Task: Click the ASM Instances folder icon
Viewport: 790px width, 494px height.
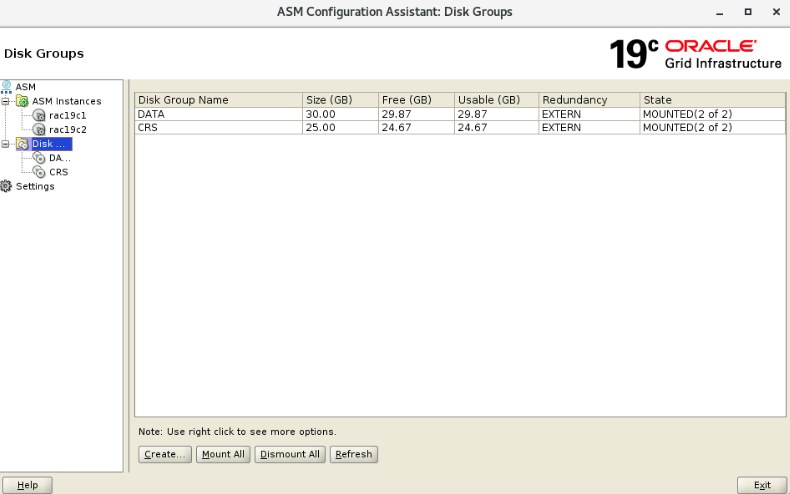Action: [22, 101]
